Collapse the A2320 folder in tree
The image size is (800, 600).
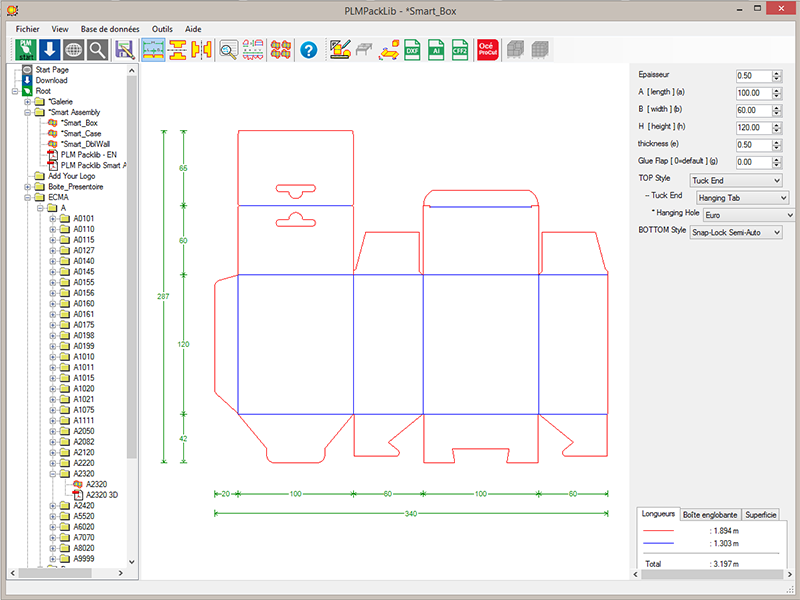[53, 474]
